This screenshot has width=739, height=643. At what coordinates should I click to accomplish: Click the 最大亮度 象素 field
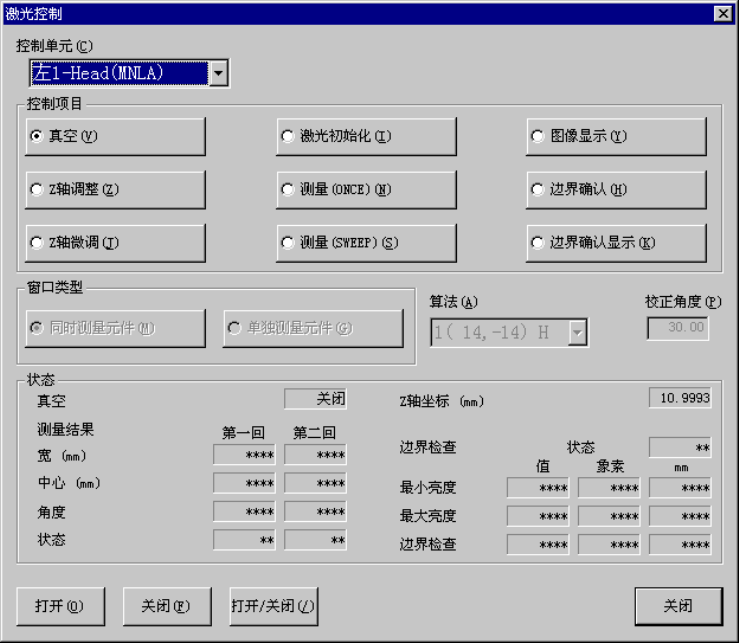(609, 516)
